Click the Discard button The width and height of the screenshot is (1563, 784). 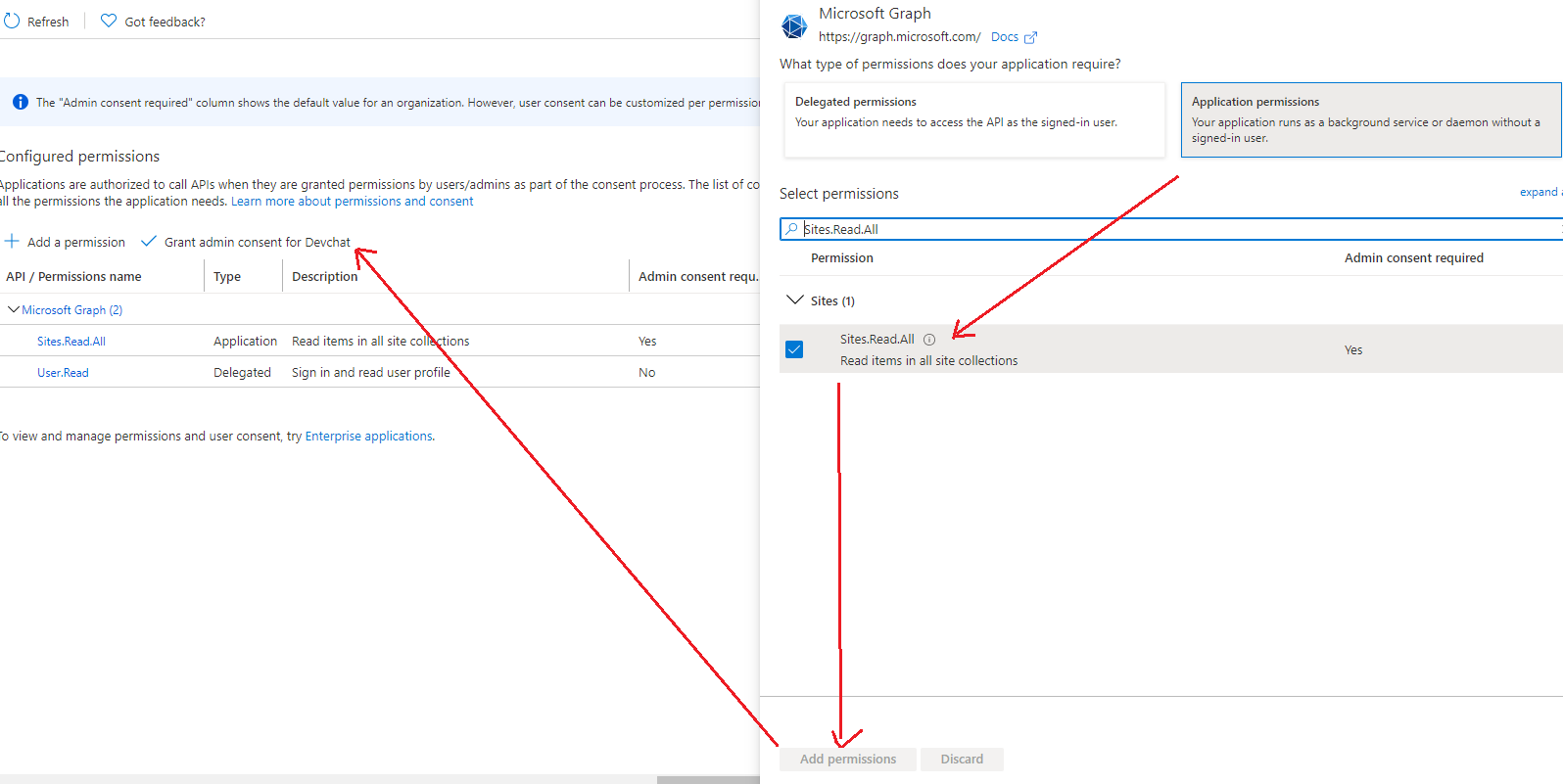coord(962,759)
